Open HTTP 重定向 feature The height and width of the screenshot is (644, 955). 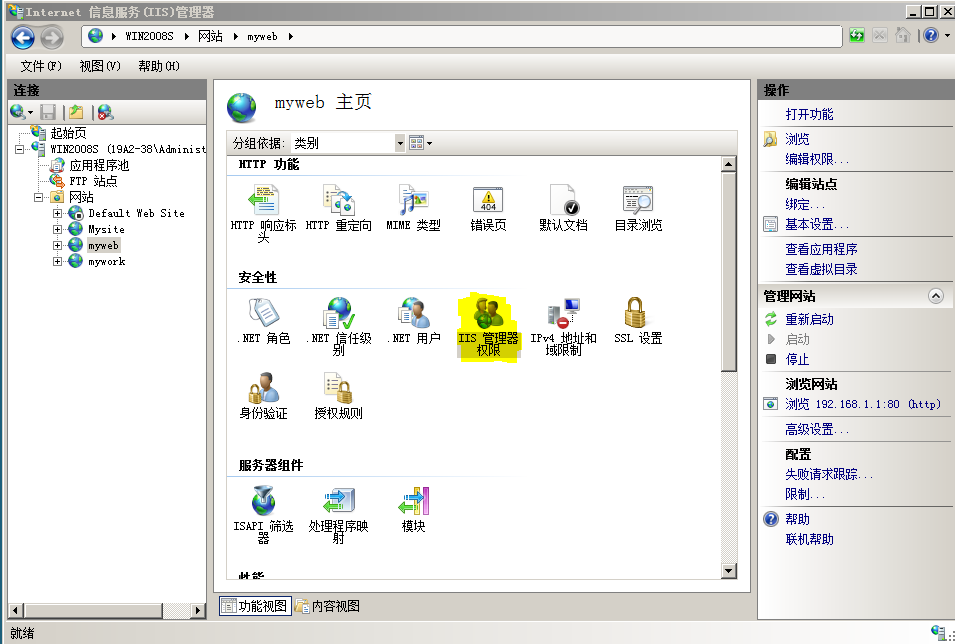point(339,208)
